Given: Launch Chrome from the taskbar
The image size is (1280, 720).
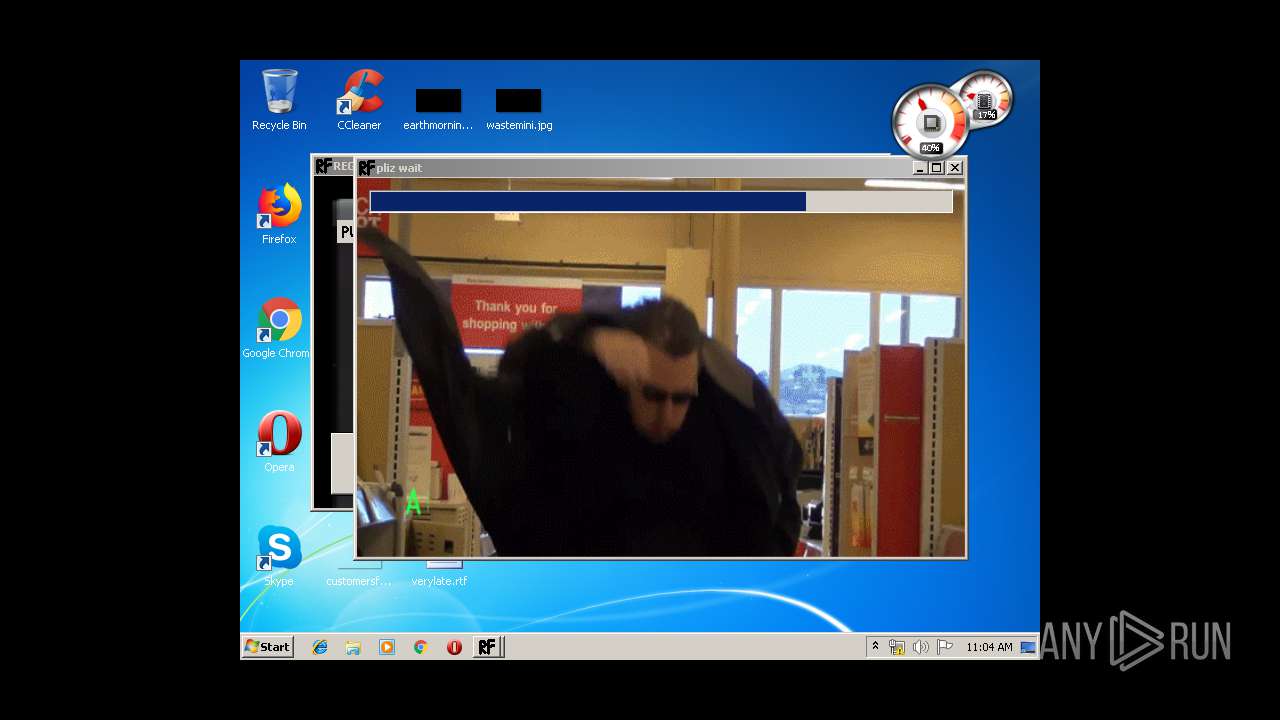Looking at the screenshot, I should click(x=421, y=647).
